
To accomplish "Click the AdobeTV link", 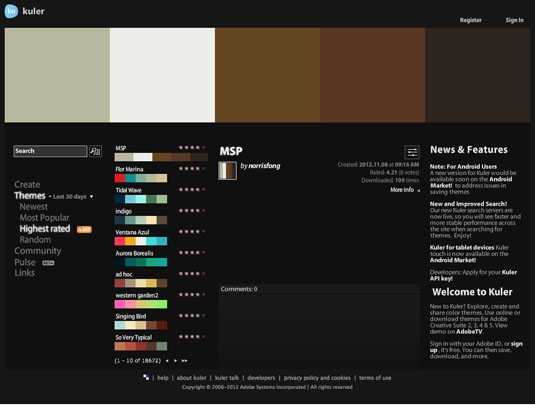I will click(x=469, y=332).
